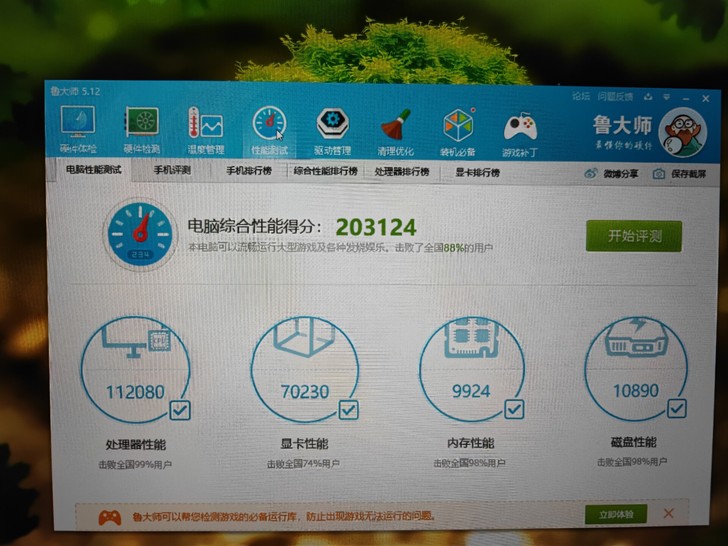
Task: Click 内存性能 label
Action: point(470,443)
